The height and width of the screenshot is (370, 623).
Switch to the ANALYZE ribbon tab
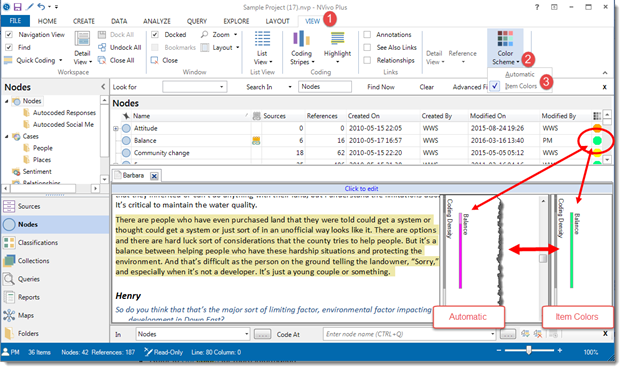157,21
